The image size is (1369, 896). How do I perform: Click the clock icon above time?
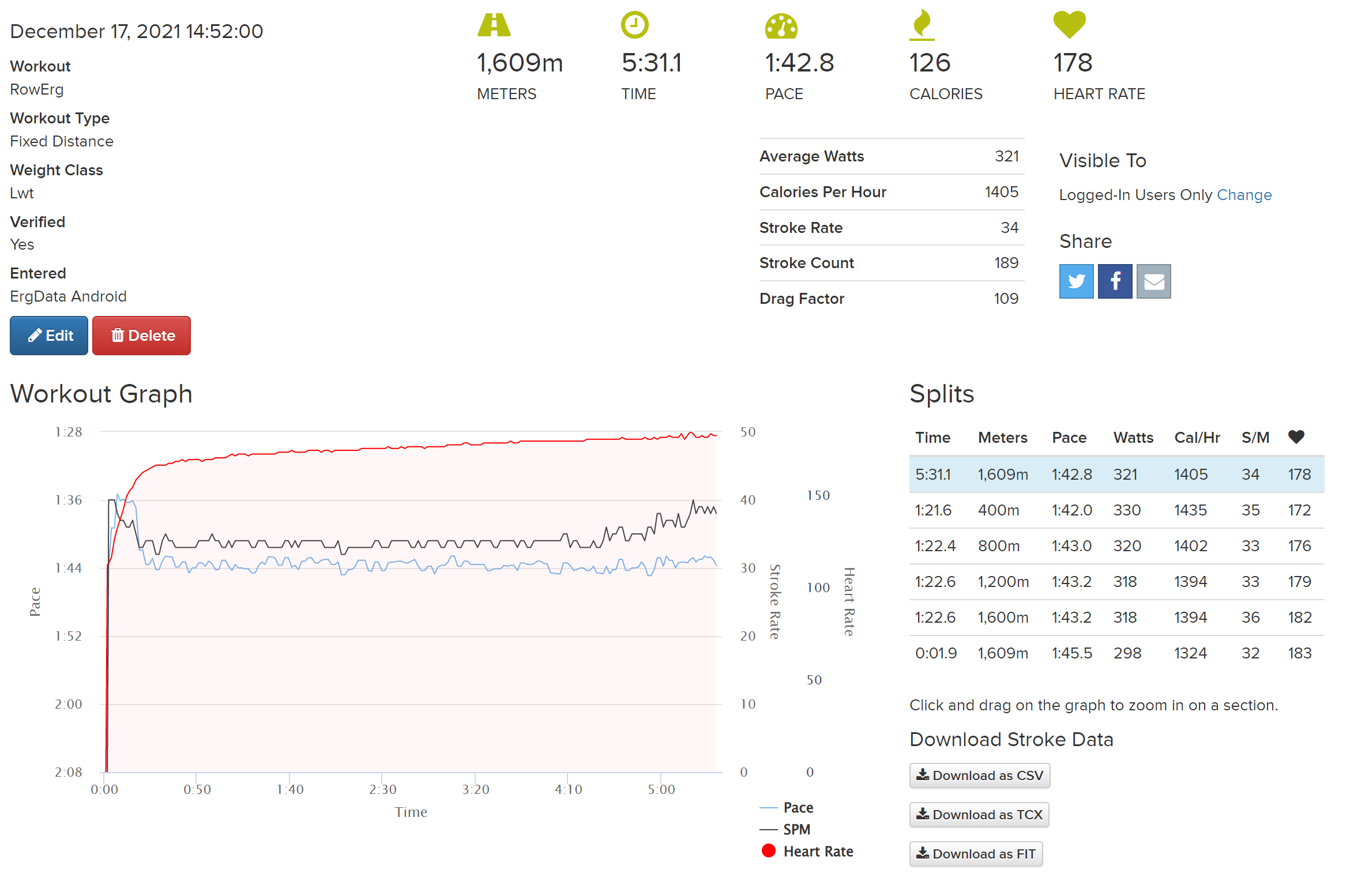[634, 25]
